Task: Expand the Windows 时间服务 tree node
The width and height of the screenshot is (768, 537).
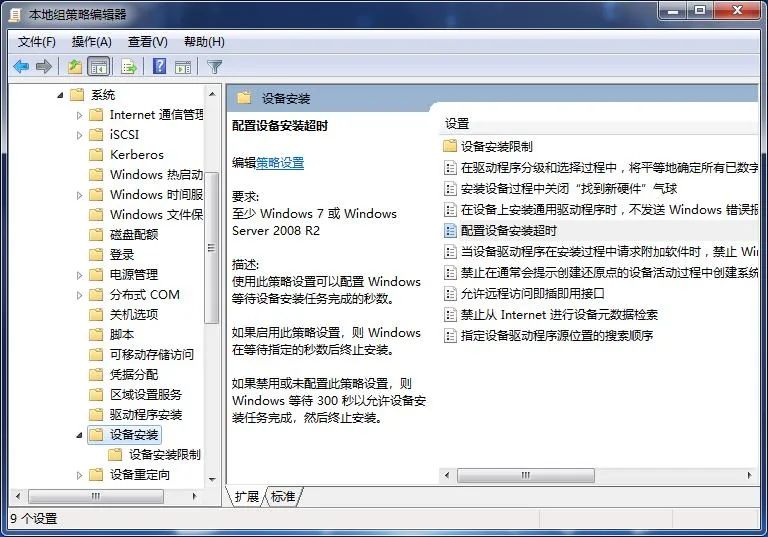Action: pos(79,195)
